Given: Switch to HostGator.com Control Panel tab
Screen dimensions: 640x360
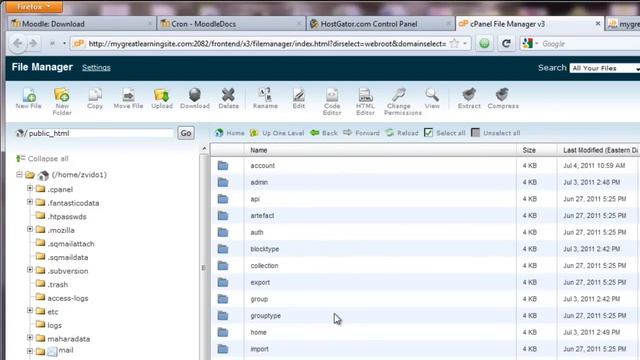Looking at the screenshot, I should (x=380, y=24).
